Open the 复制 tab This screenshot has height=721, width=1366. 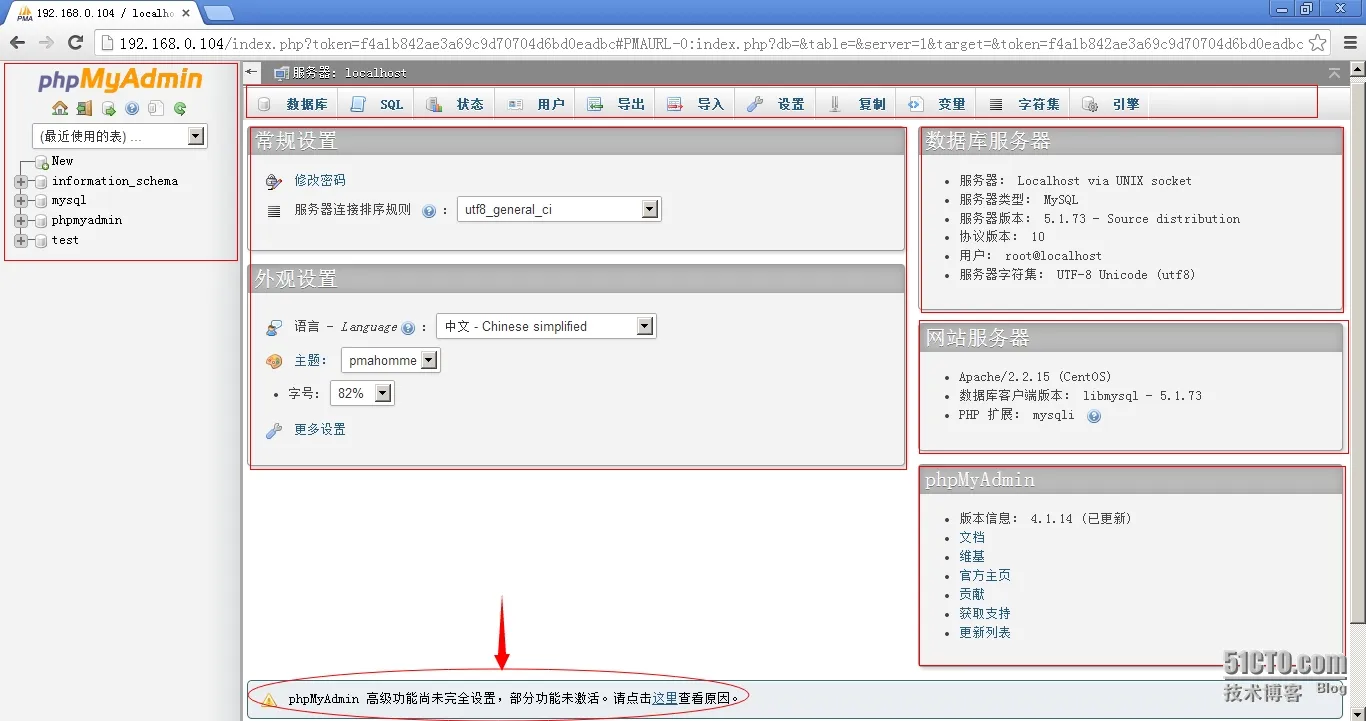tap(857, 104)
